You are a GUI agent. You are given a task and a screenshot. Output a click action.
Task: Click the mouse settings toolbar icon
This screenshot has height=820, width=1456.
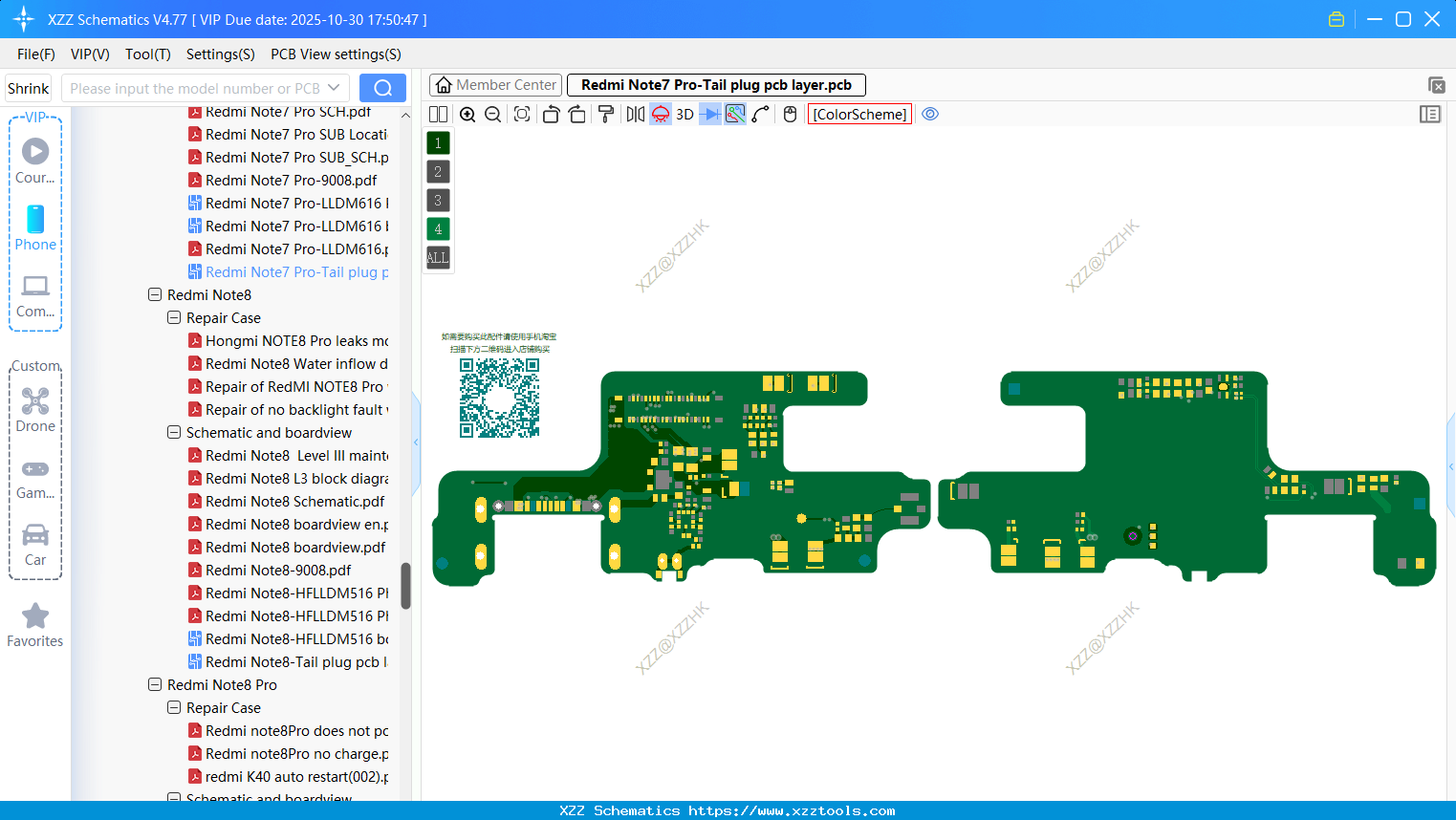(790, 114)
